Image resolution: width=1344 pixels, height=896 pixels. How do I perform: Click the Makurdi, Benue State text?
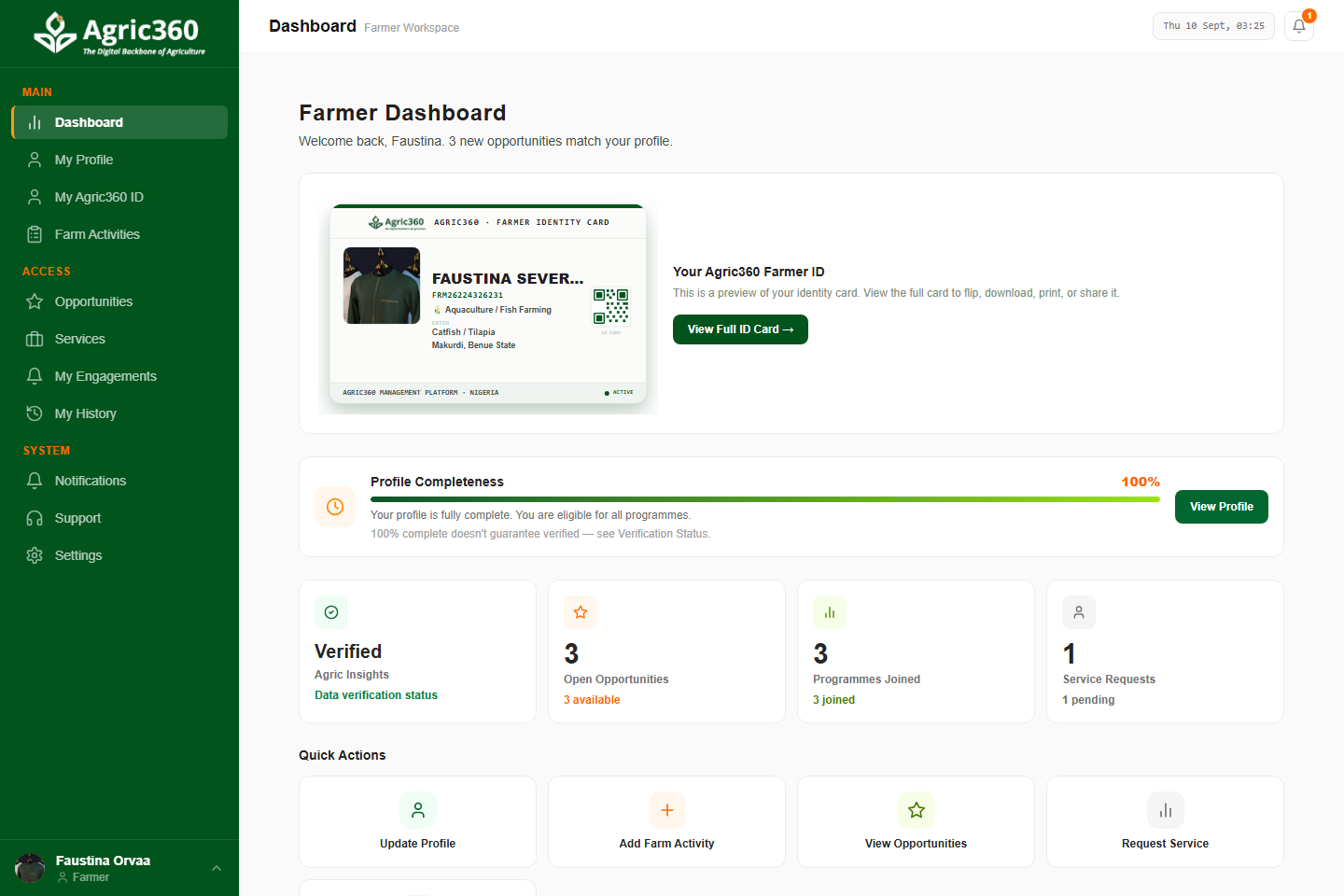[x=473, y=345]
